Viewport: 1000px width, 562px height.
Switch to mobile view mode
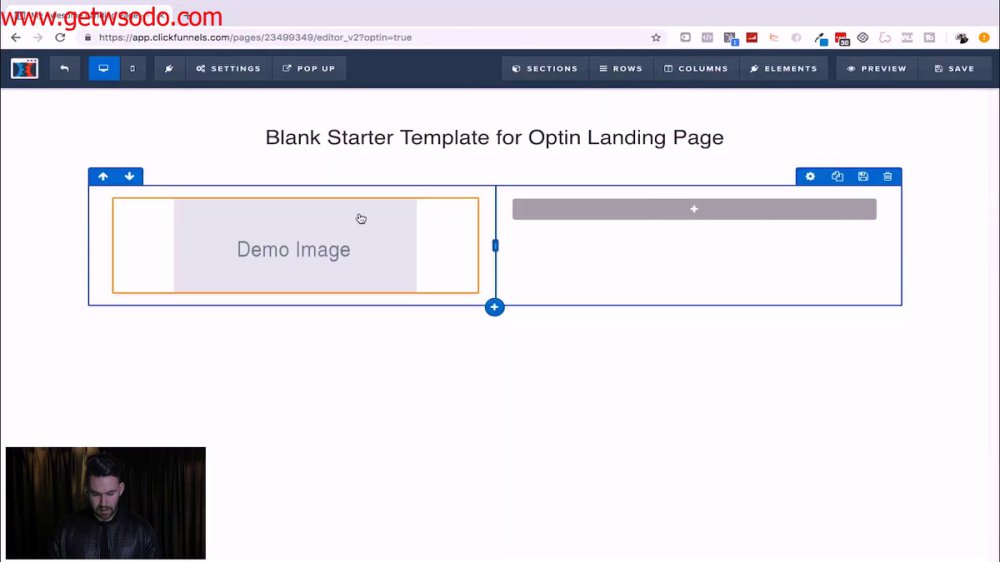pyautogui.click(x=133, y=68)
